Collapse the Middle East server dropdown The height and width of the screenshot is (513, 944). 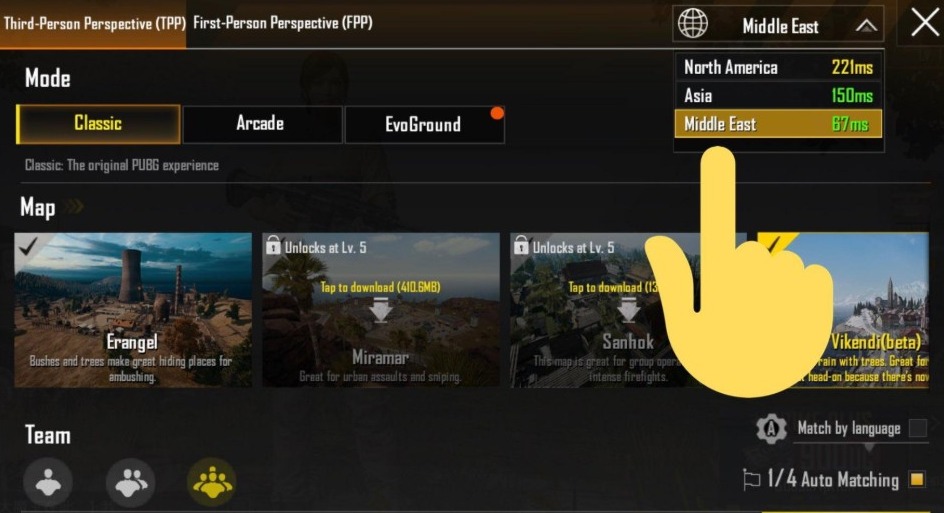point(866,26)
